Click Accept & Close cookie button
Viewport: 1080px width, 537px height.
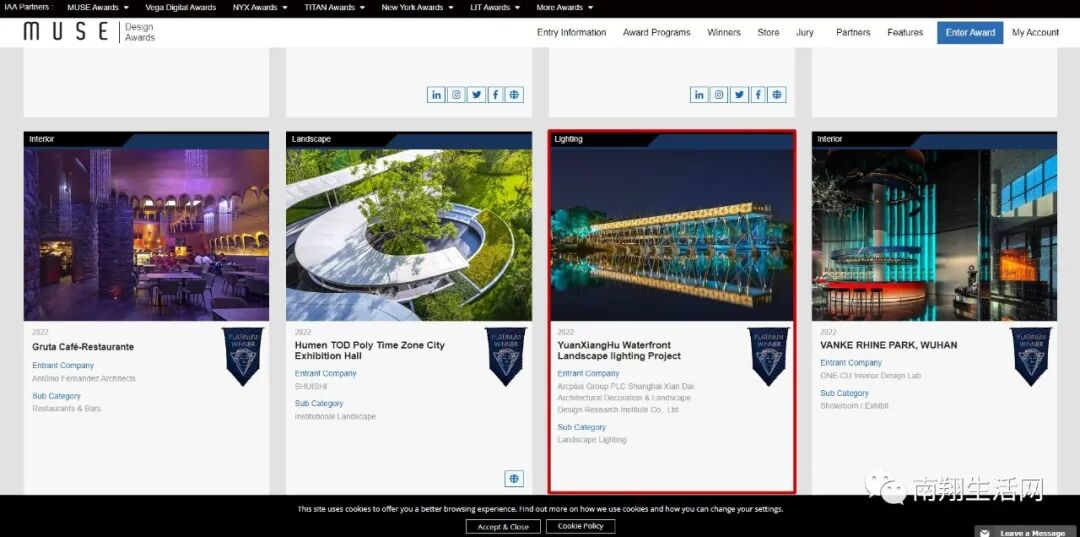[x=503, y=527]
